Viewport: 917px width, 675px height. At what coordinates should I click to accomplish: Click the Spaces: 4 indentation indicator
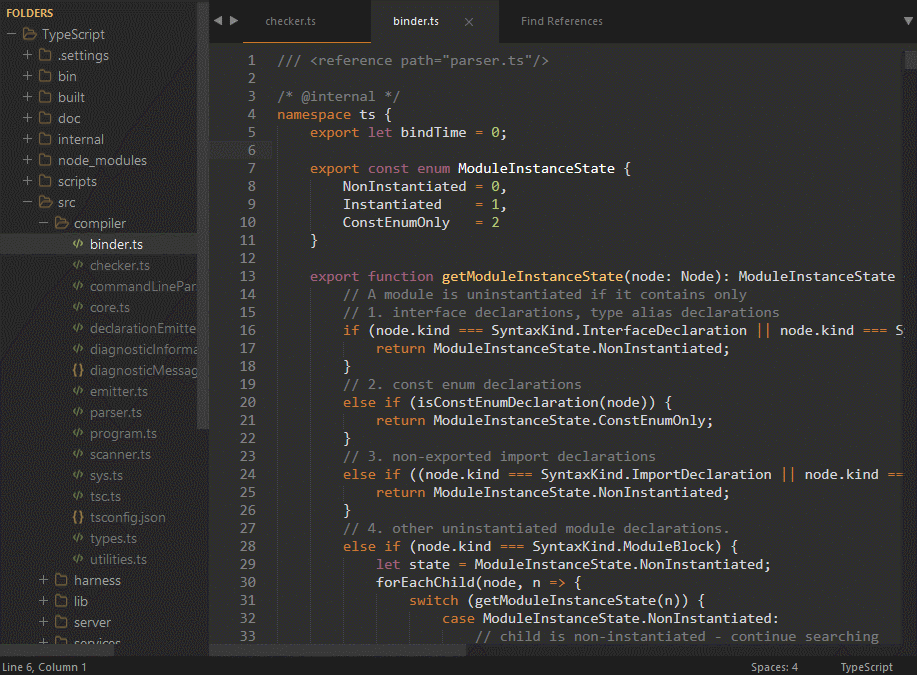click(x=773, y=667)
